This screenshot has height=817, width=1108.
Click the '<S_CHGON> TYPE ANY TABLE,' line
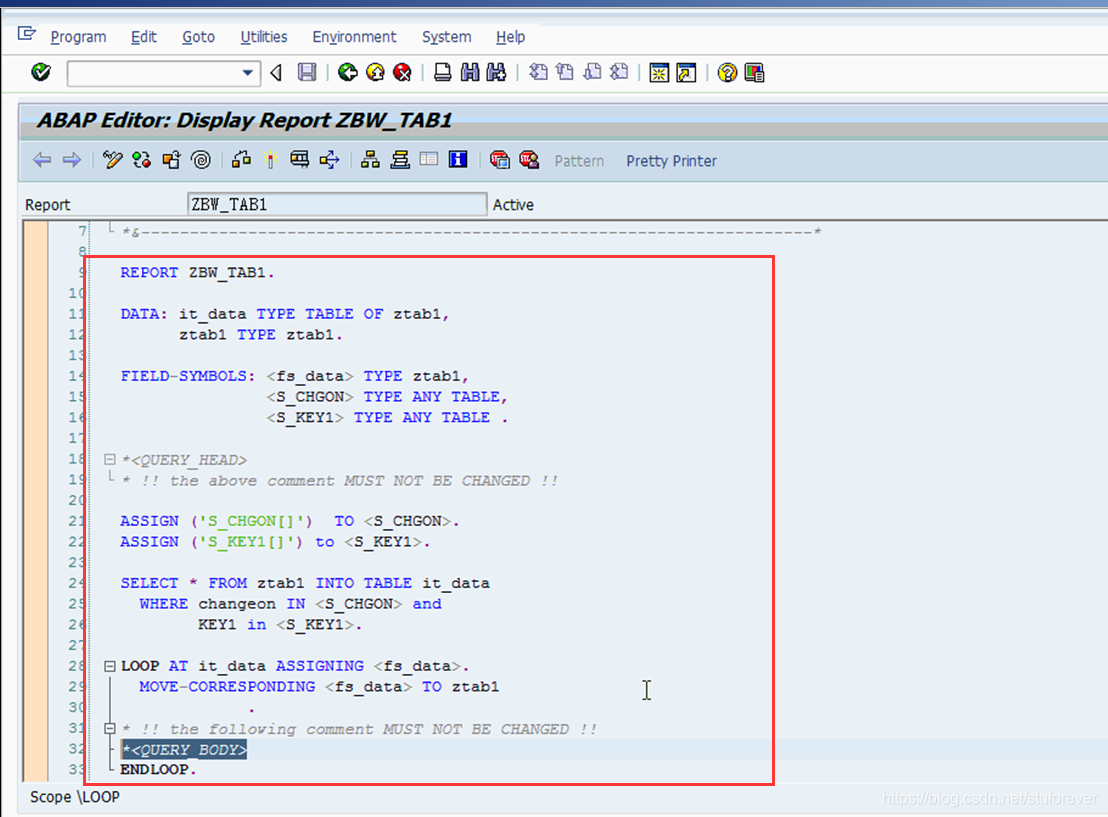[x=387, y=397]
